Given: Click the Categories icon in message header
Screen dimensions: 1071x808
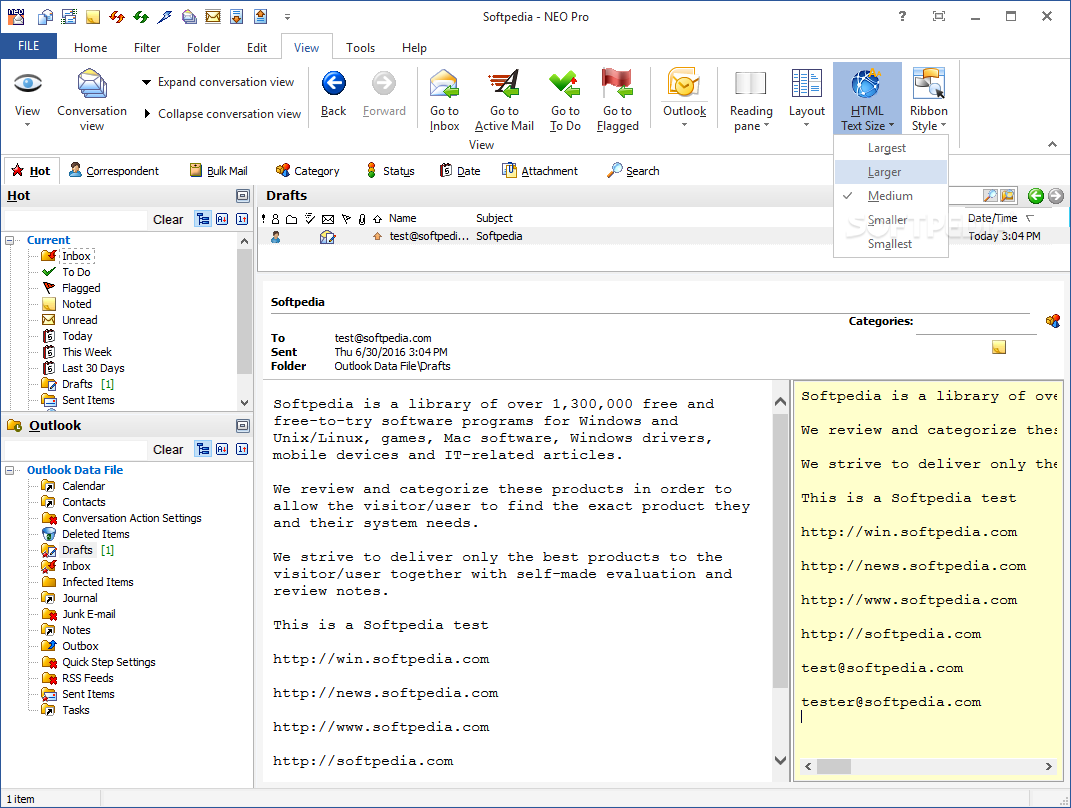Looking at the screenshot, I should pos(1053,320).
